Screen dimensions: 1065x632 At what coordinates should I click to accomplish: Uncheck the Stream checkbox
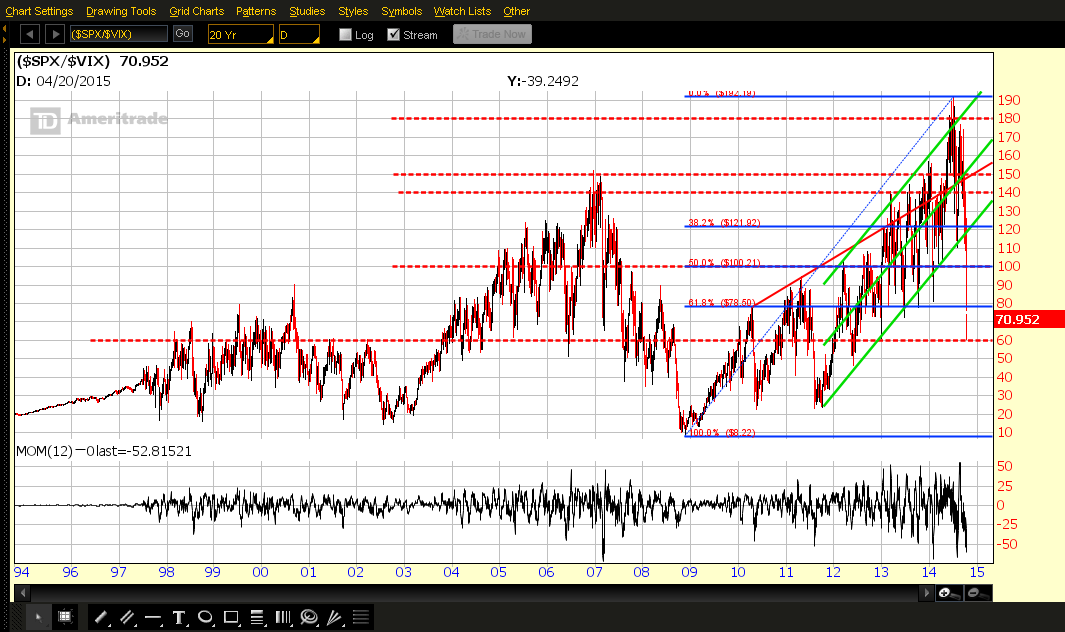(x=393, y=35)
